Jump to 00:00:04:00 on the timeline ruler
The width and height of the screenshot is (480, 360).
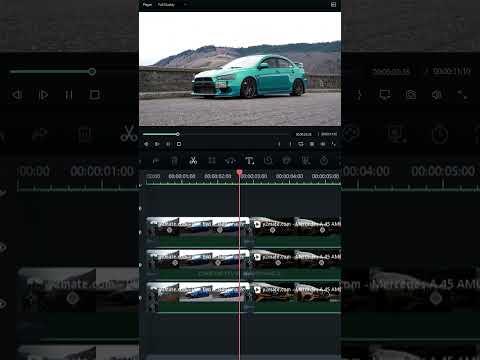(289, 176)
